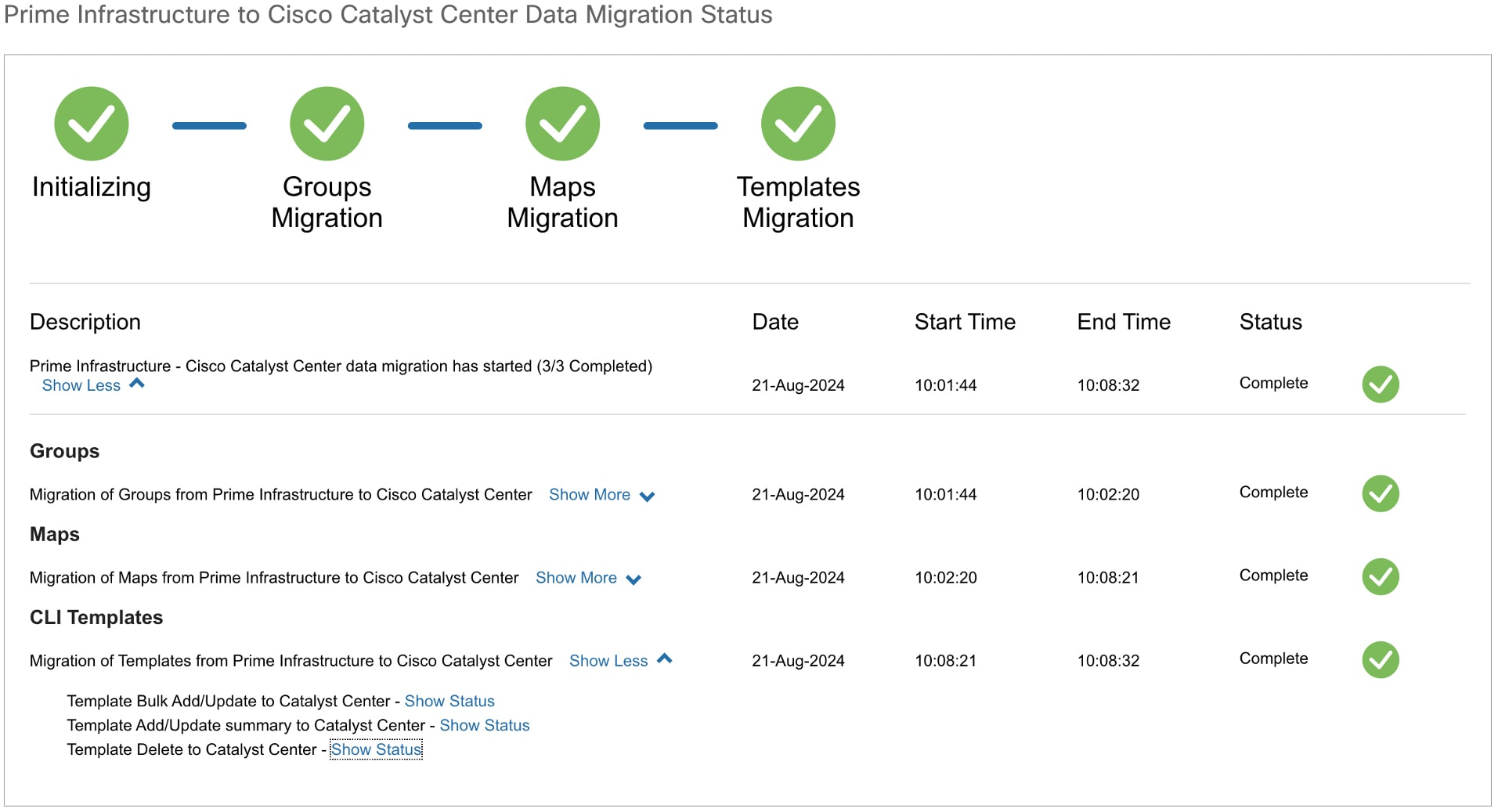Image resolution: width=1498 pixels, height=812 pixels.
Task: Expand Groups migration details with Show More
Action: click(590, 495)
